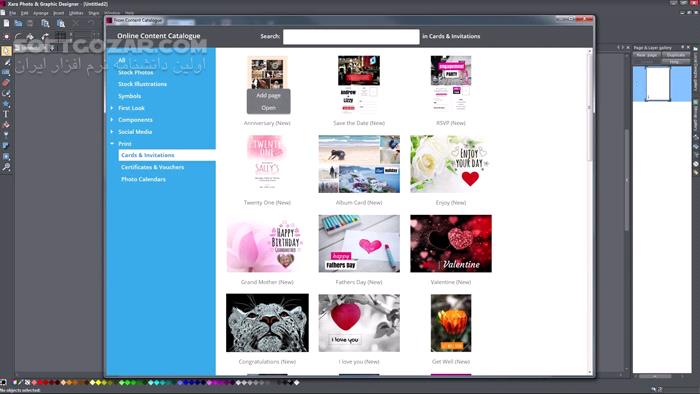Image resolution: width=700 pixels, height=394 pixels.
Task: Select the Symbols category
Action: tap(129, 96)
